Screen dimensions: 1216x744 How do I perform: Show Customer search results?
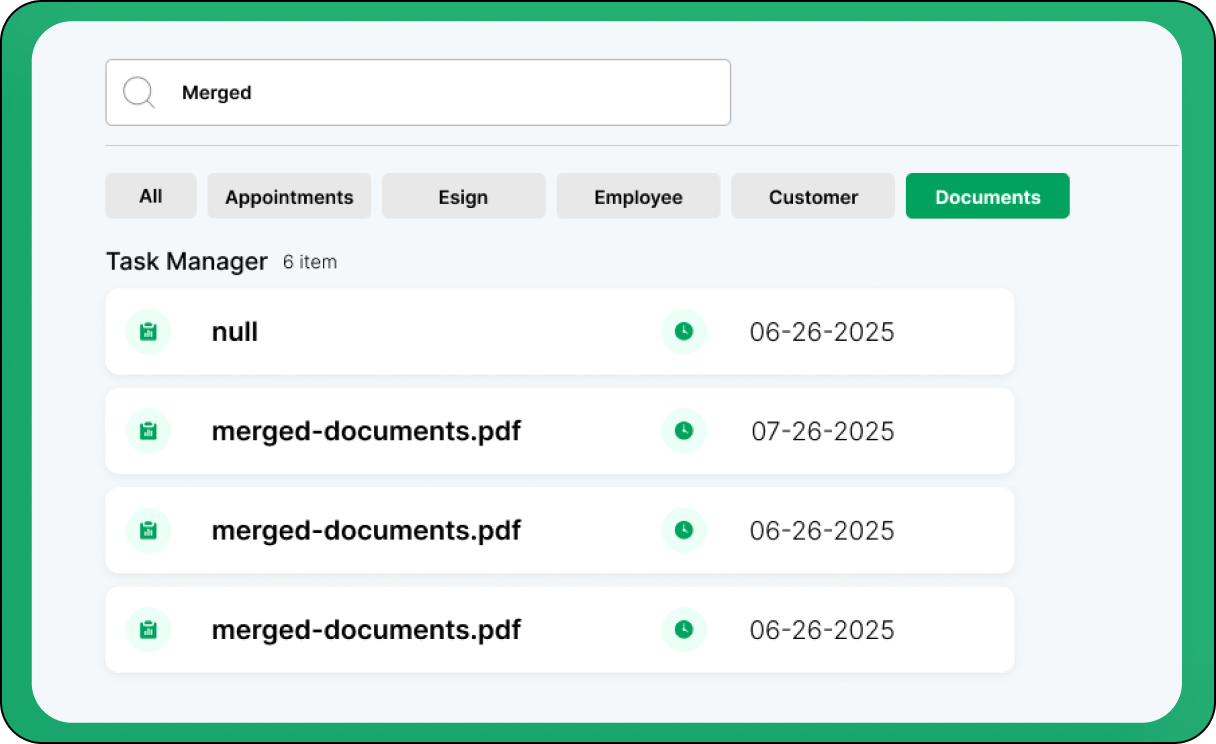[813, 196]
